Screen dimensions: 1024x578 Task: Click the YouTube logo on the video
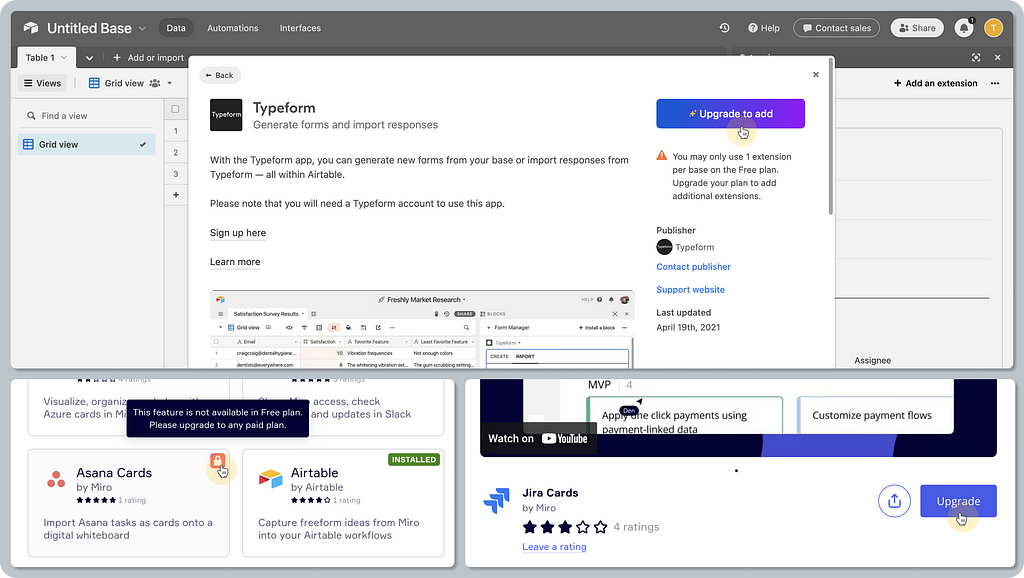[565, 439]
